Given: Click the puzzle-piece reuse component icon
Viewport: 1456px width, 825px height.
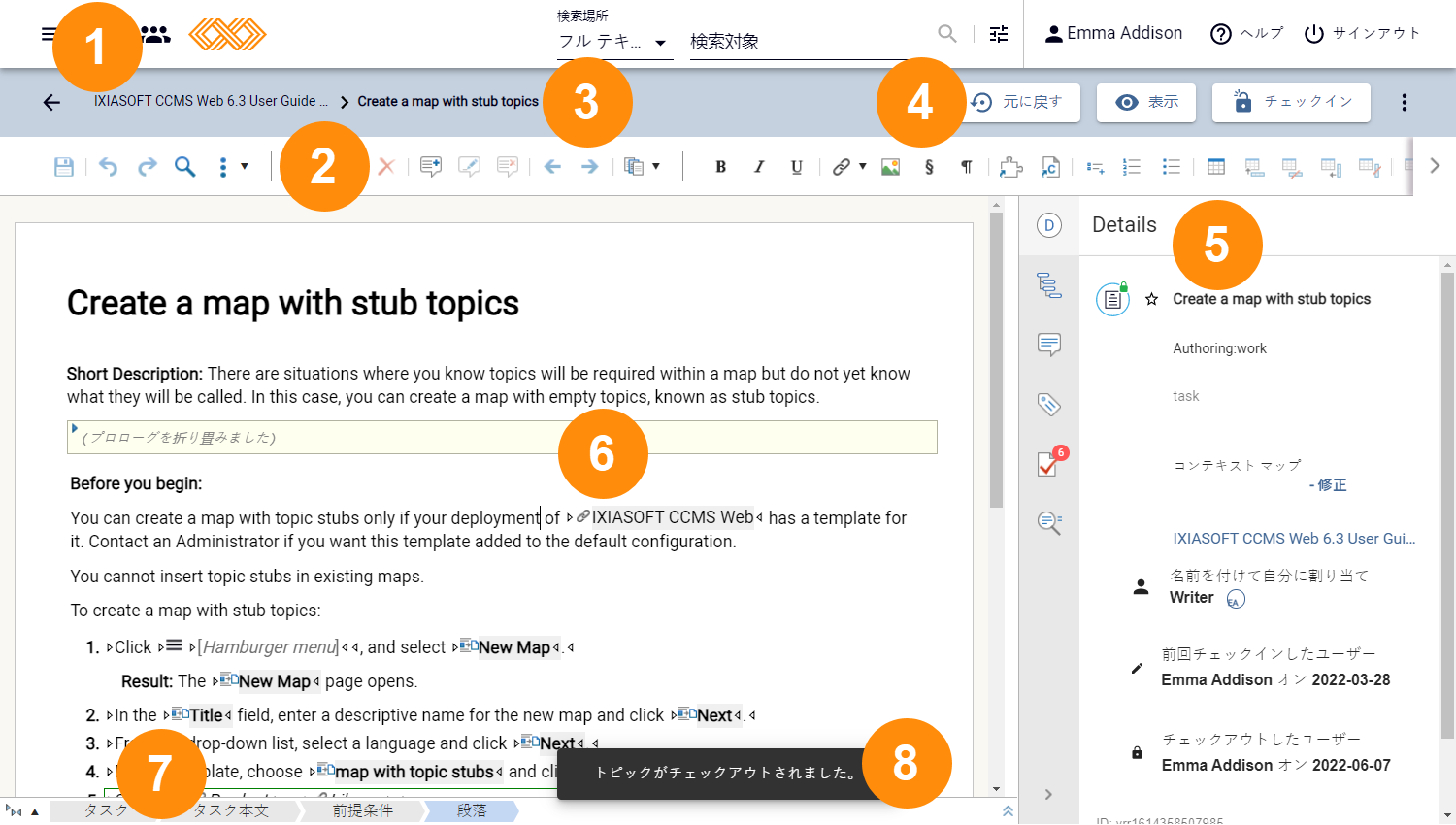Looking at the screenshot, I should pos(1011,167).
